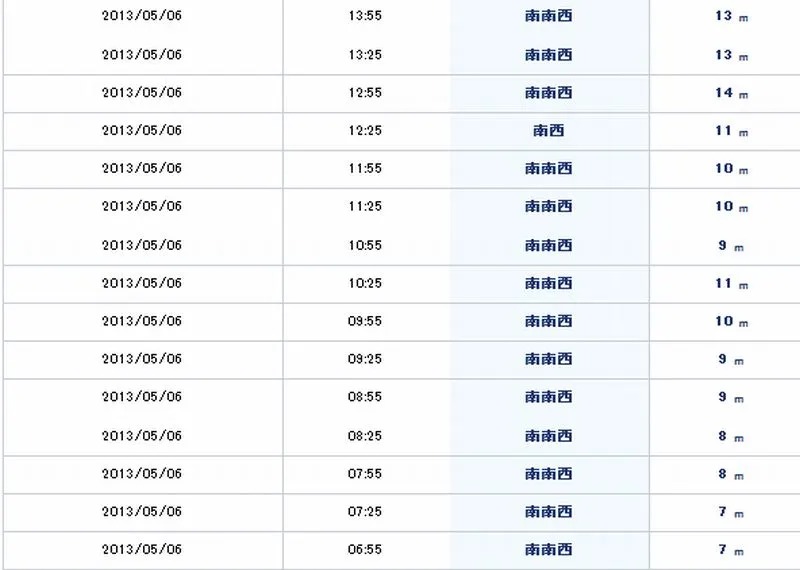Viewport: 800px width, 570px height.
Task: Click the 06:55 time entry
Action: [x=366, y=550]
